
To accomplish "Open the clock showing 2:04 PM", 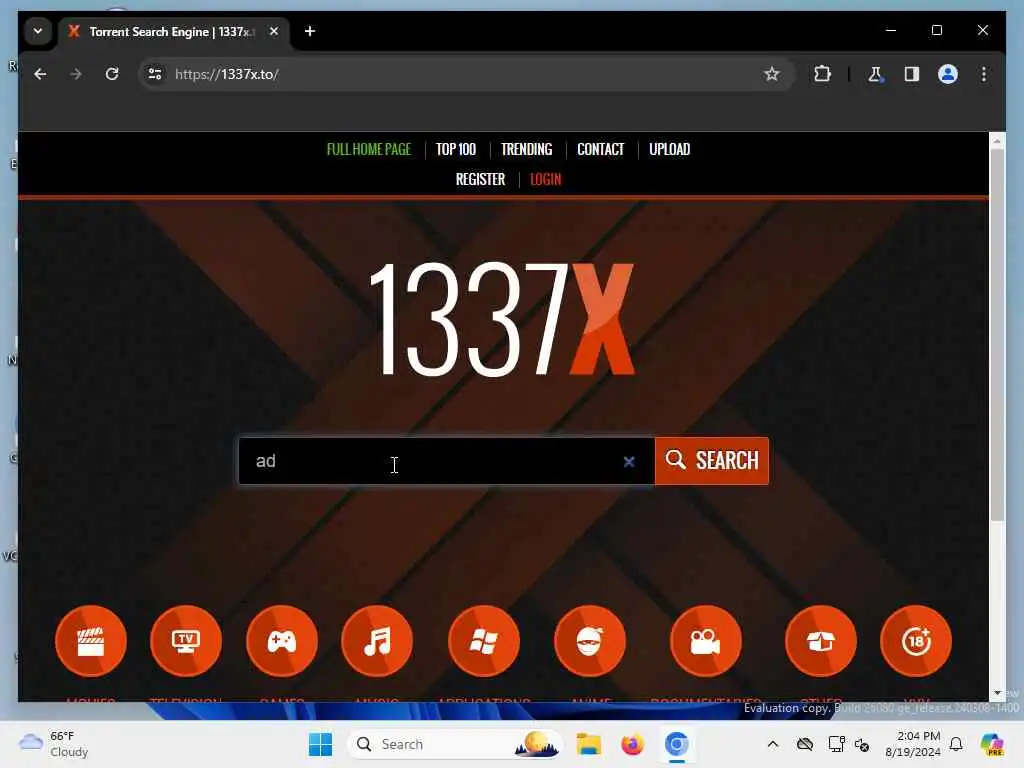I will click(913, 744).
